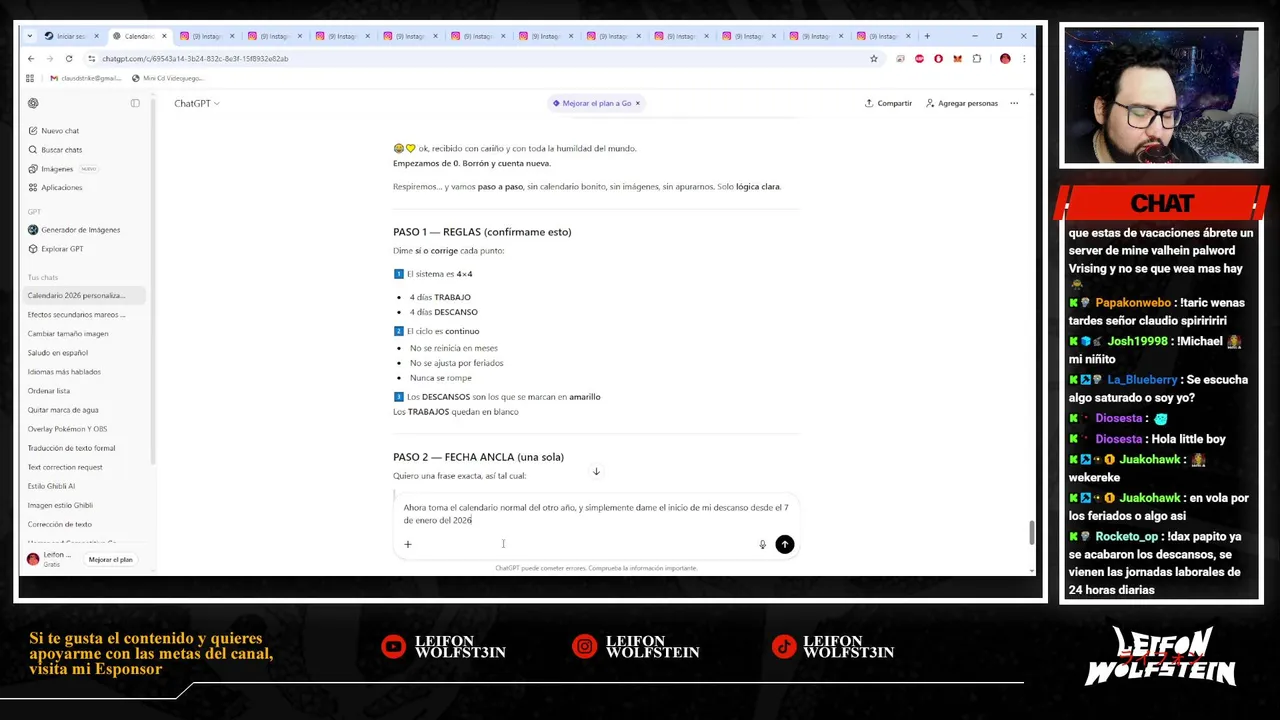
Task: Expand the ChatGPT model selector
Action: coord(196,103)
